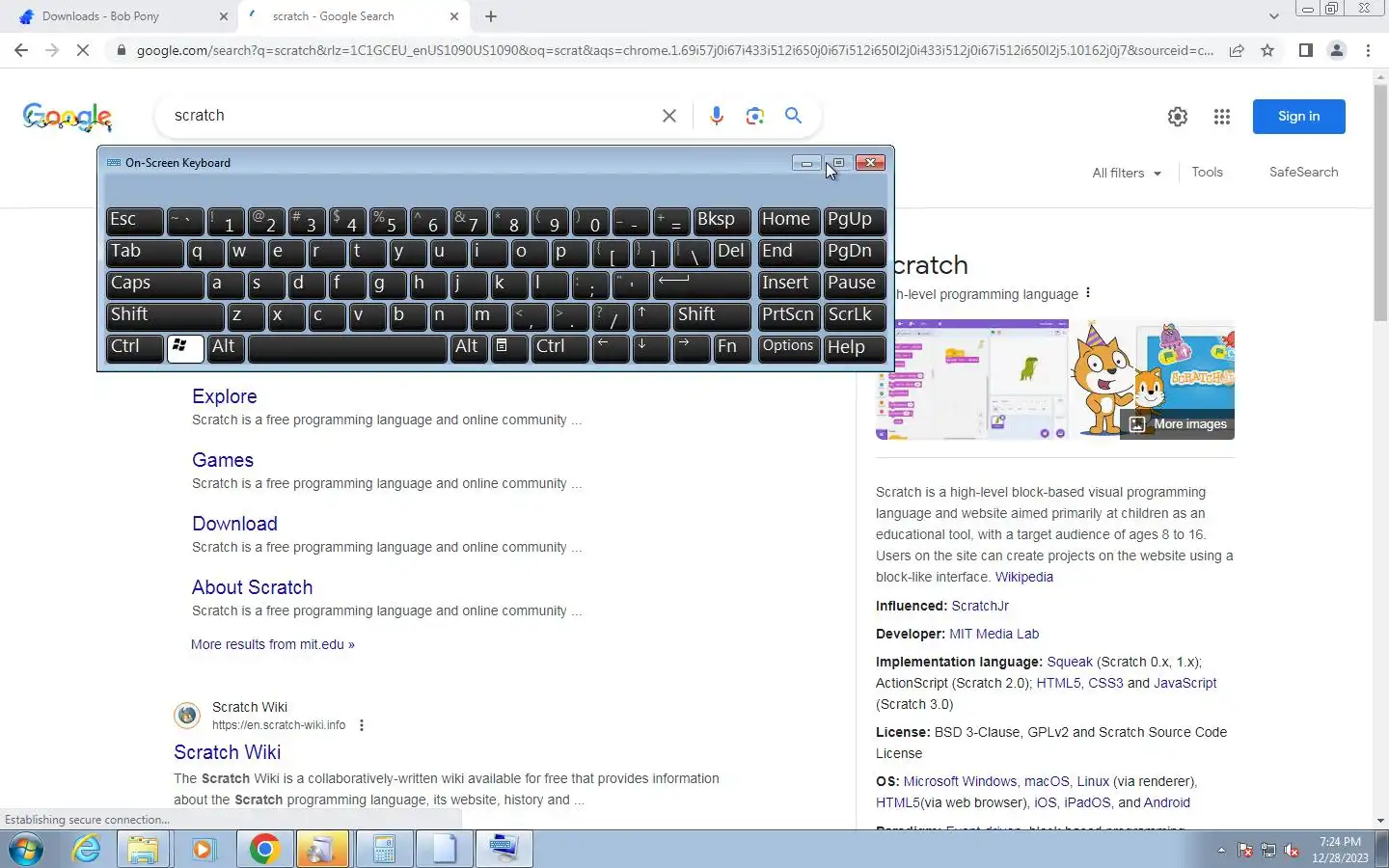Expand the All filters dropdown
Screen dimensions: 1389x868
tap(1127, 173)
